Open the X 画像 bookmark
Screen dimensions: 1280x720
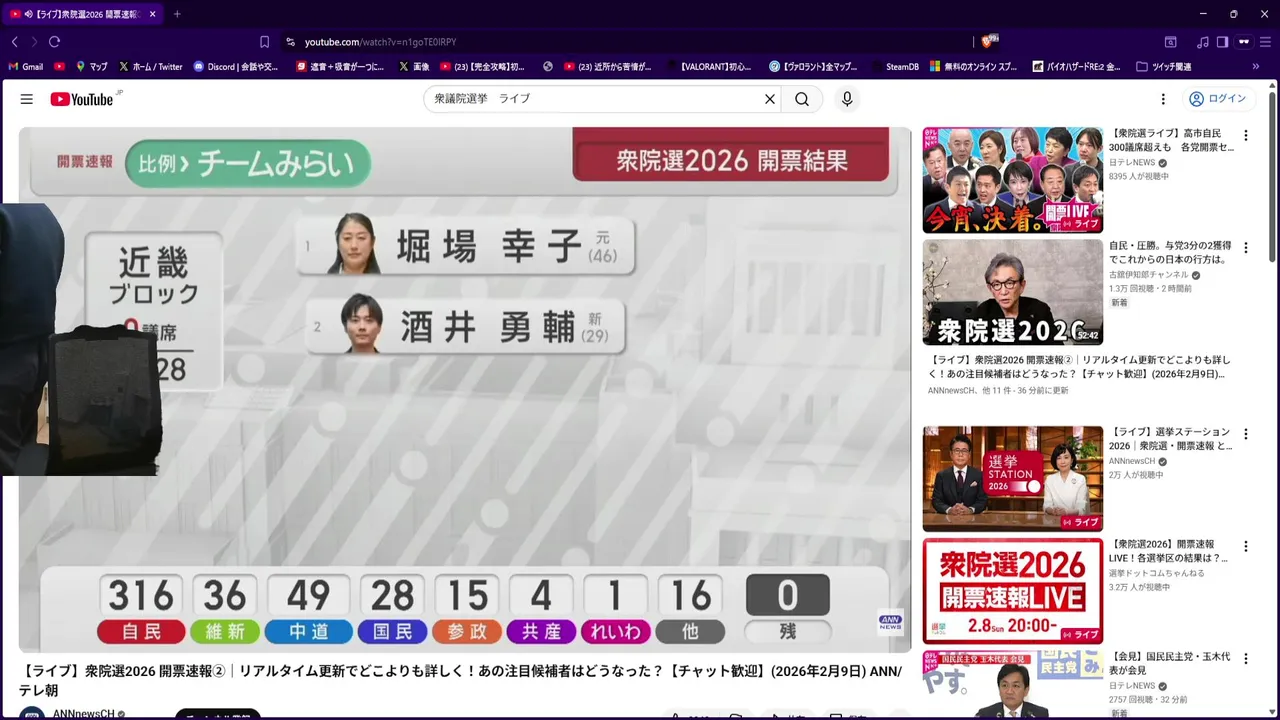(414, 67)
